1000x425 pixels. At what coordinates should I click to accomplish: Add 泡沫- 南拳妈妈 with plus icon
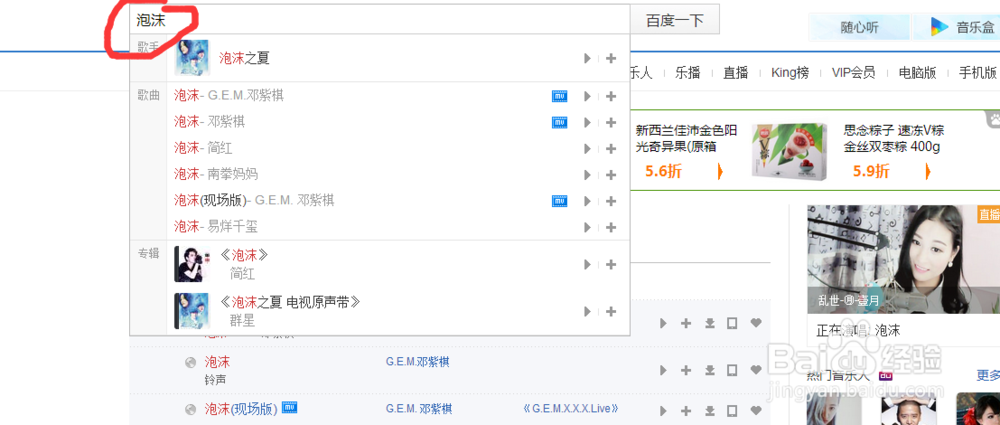[x=611, y=175]
